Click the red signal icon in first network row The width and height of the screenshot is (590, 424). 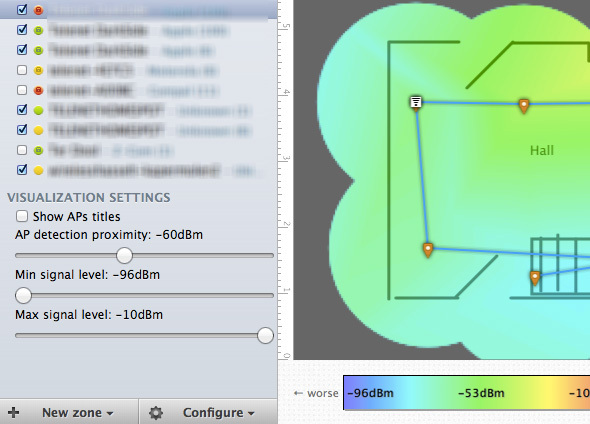point(38,10)
